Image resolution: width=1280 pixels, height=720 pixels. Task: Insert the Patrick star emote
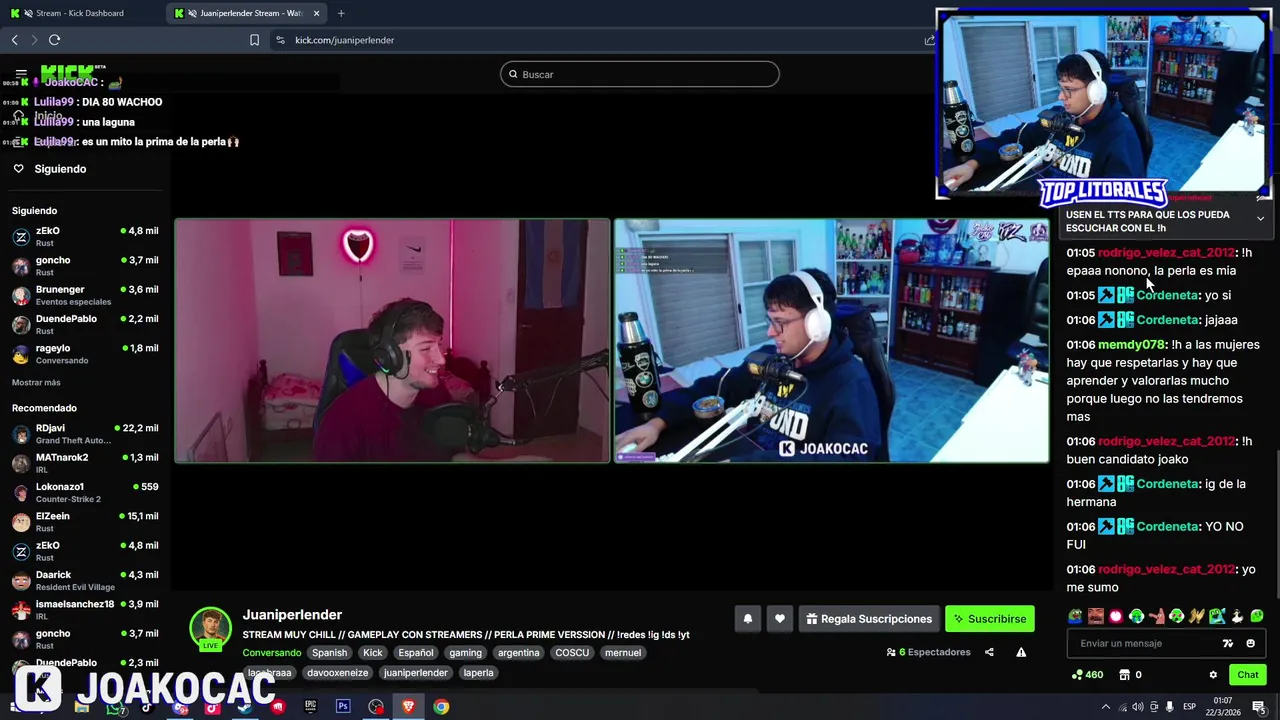coord(1157,616)
